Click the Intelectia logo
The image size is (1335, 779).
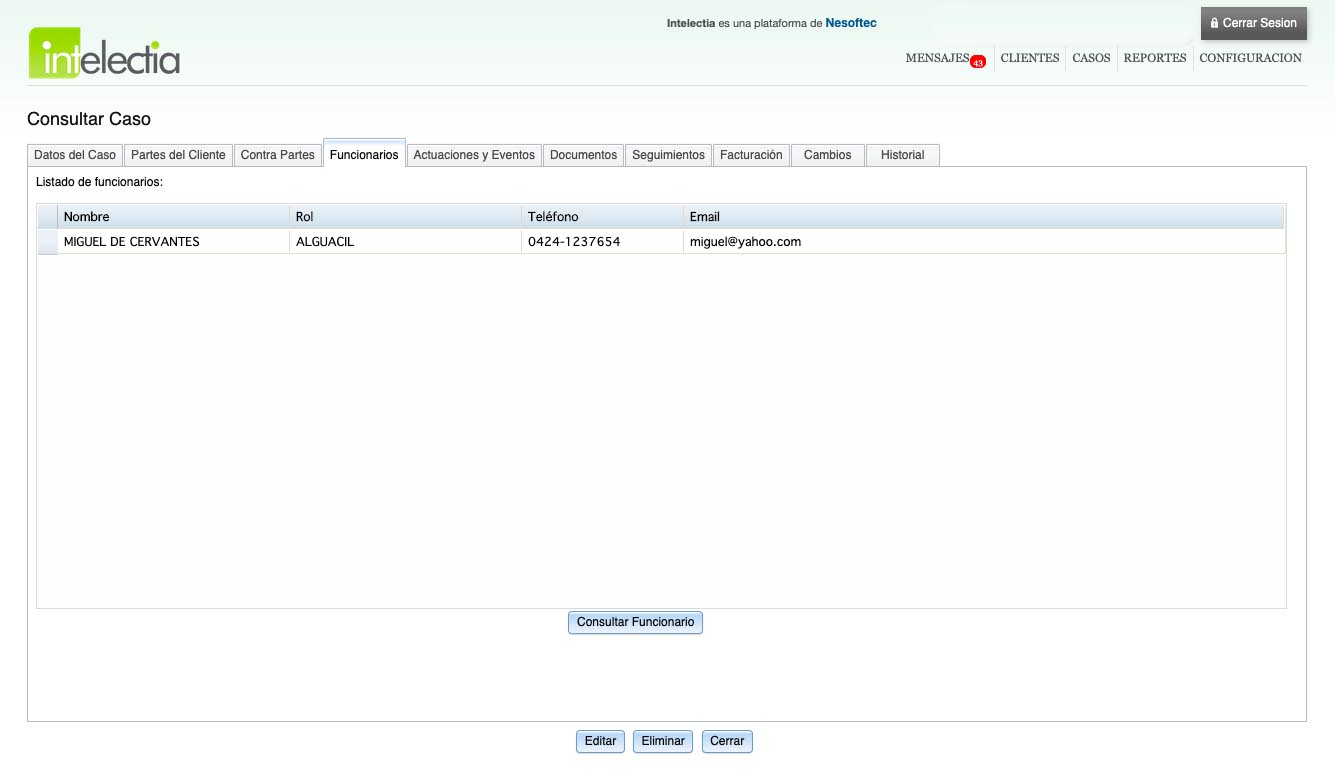[104, 54]
